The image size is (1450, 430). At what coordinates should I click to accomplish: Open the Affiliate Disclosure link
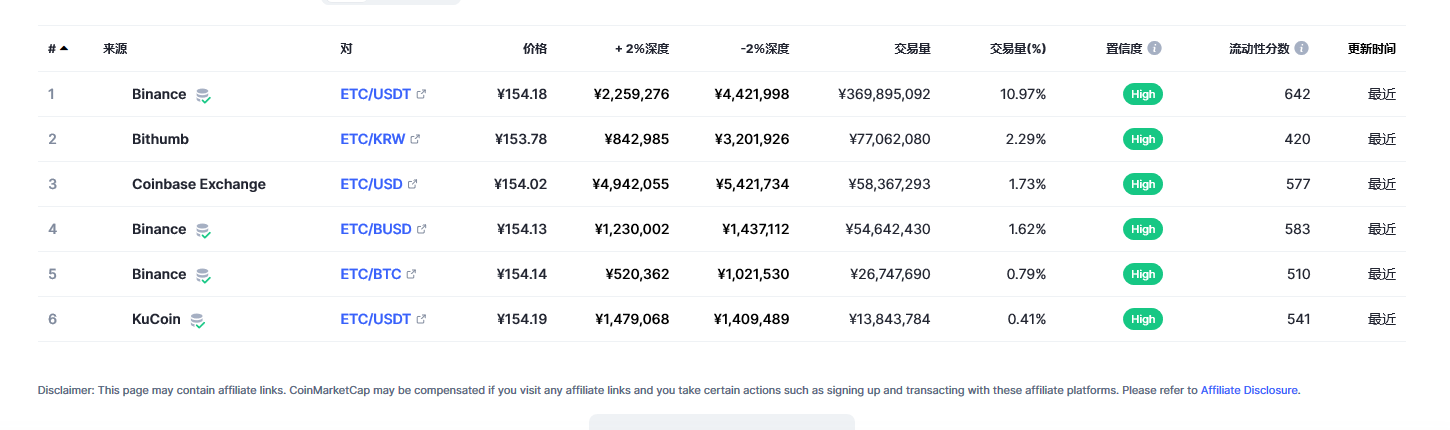1249,390
